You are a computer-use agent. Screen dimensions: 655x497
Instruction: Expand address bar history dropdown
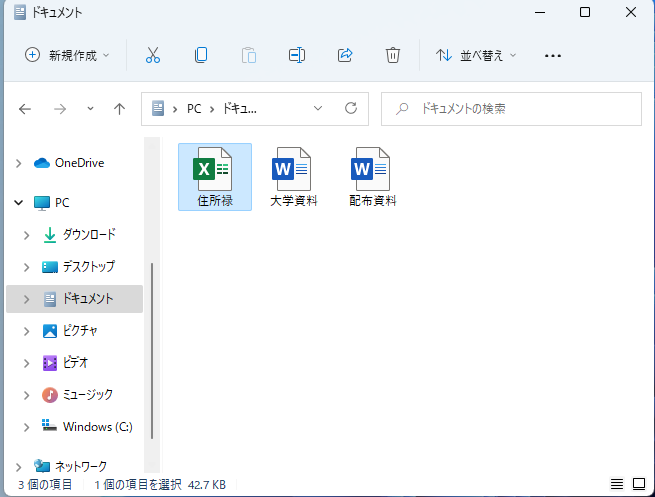[318, 108]
